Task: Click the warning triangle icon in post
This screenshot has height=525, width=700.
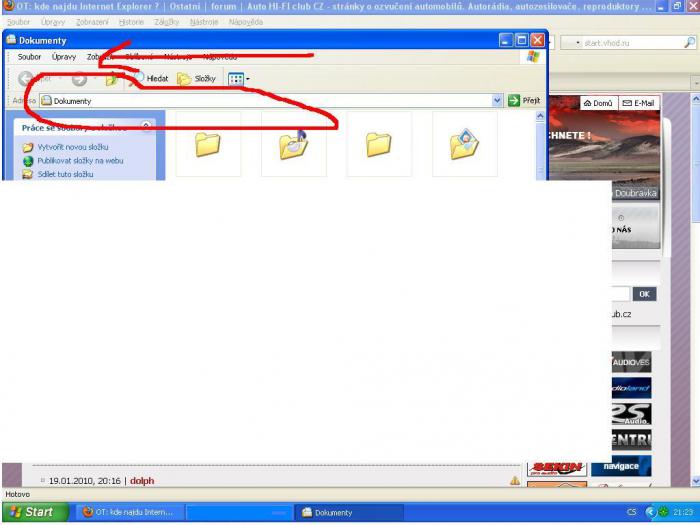Action: 516,481
